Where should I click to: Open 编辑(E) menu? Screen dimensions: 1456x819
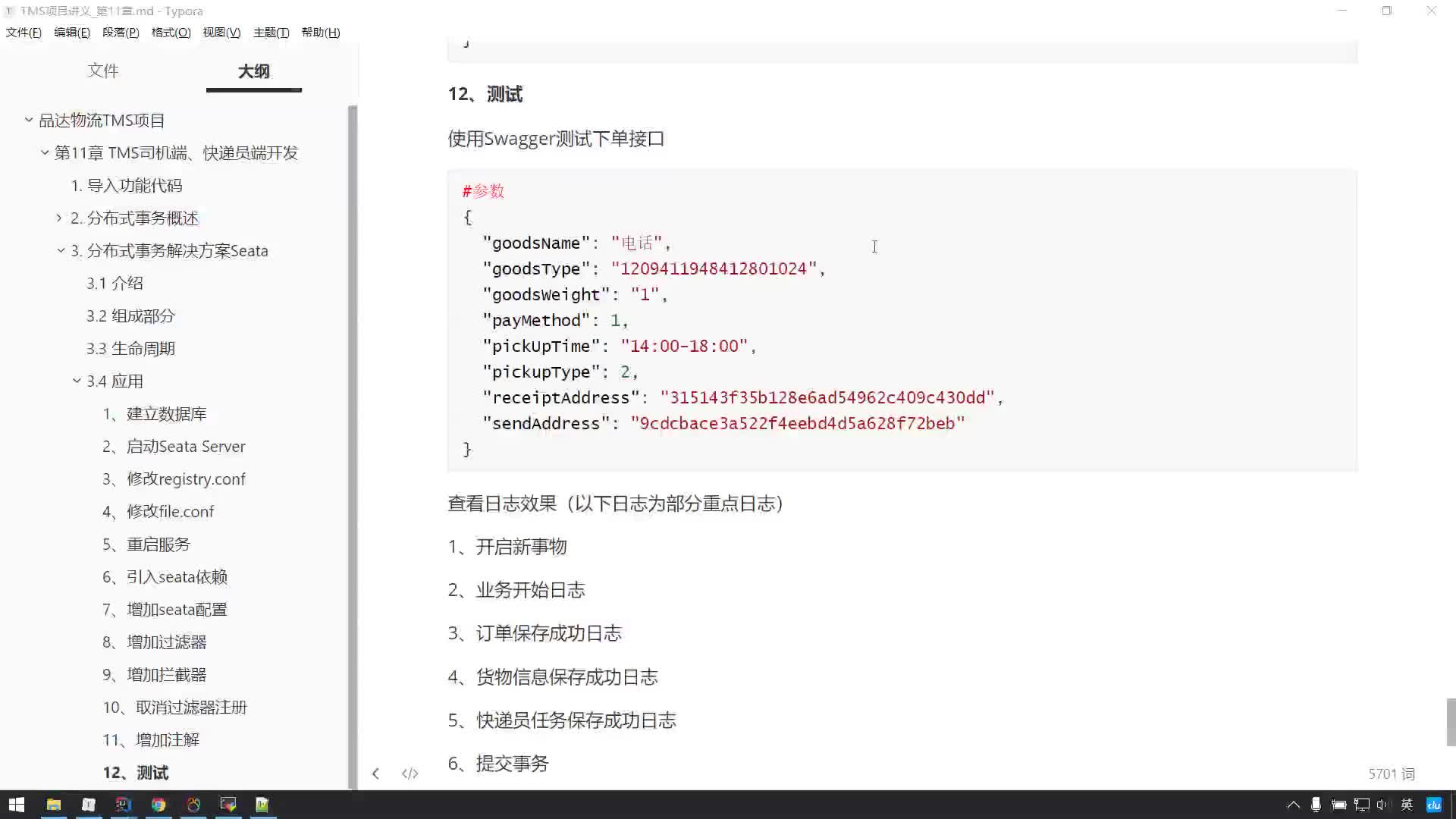click(72, 32)
